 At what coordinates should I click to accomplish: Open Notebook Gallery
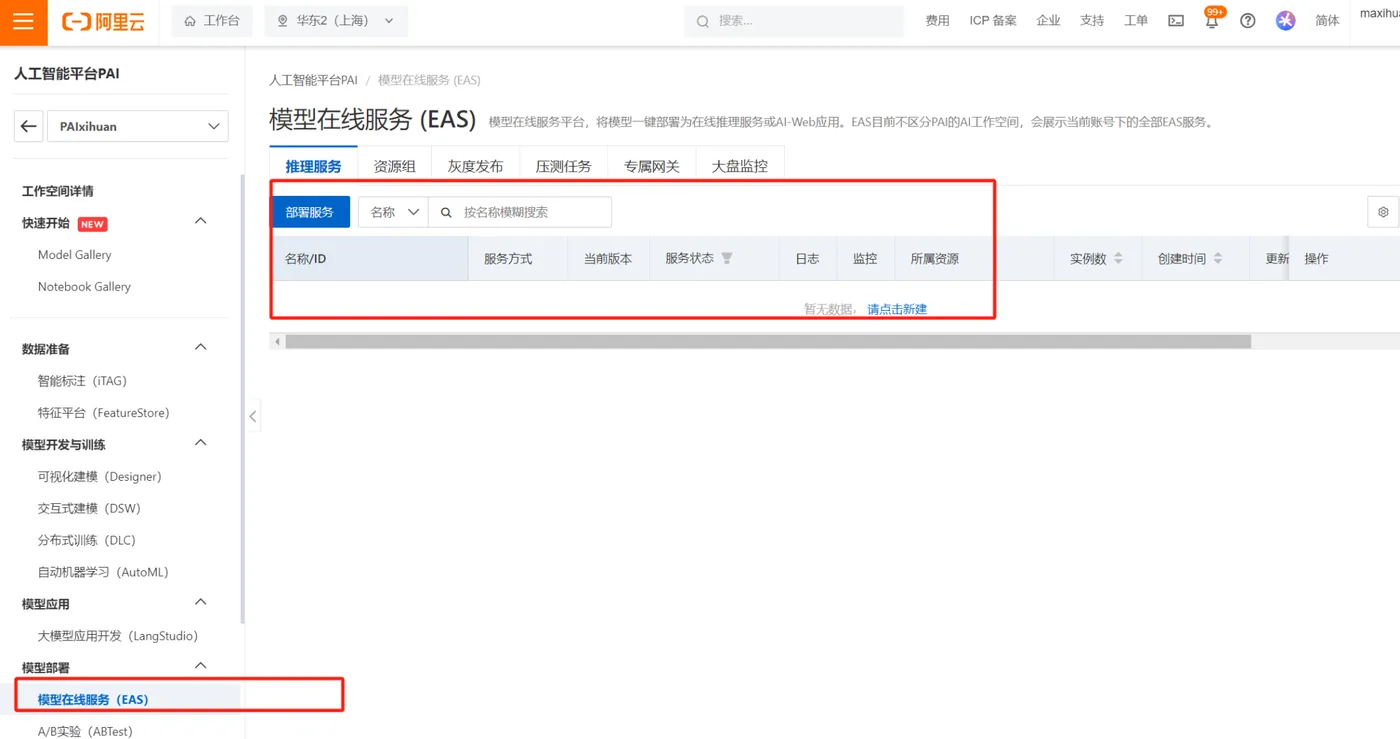tap(84, 287)
